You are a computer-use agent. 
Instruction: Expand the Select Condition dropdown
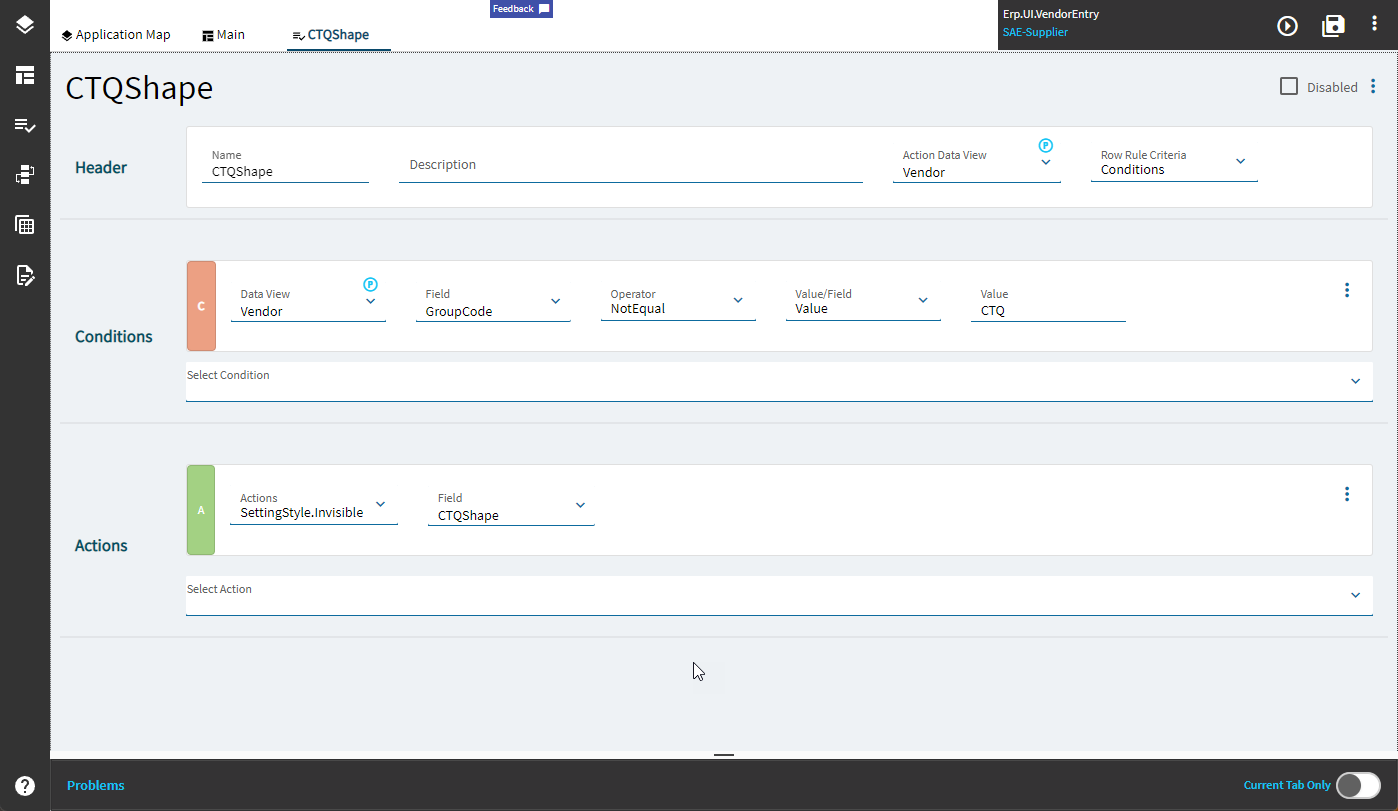tap(1356, 381)
